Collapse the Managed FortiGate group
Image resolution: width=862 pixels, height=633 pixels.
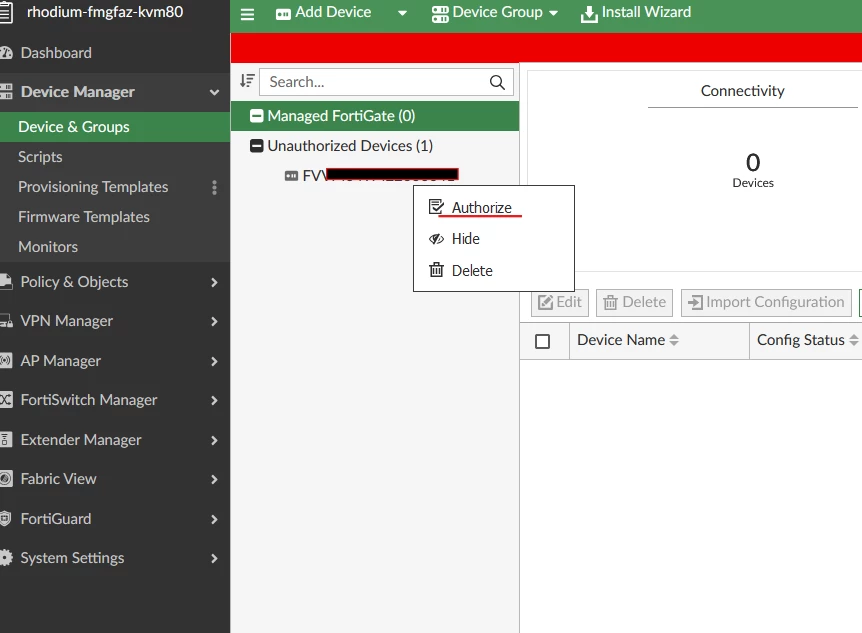pos(256,116)
